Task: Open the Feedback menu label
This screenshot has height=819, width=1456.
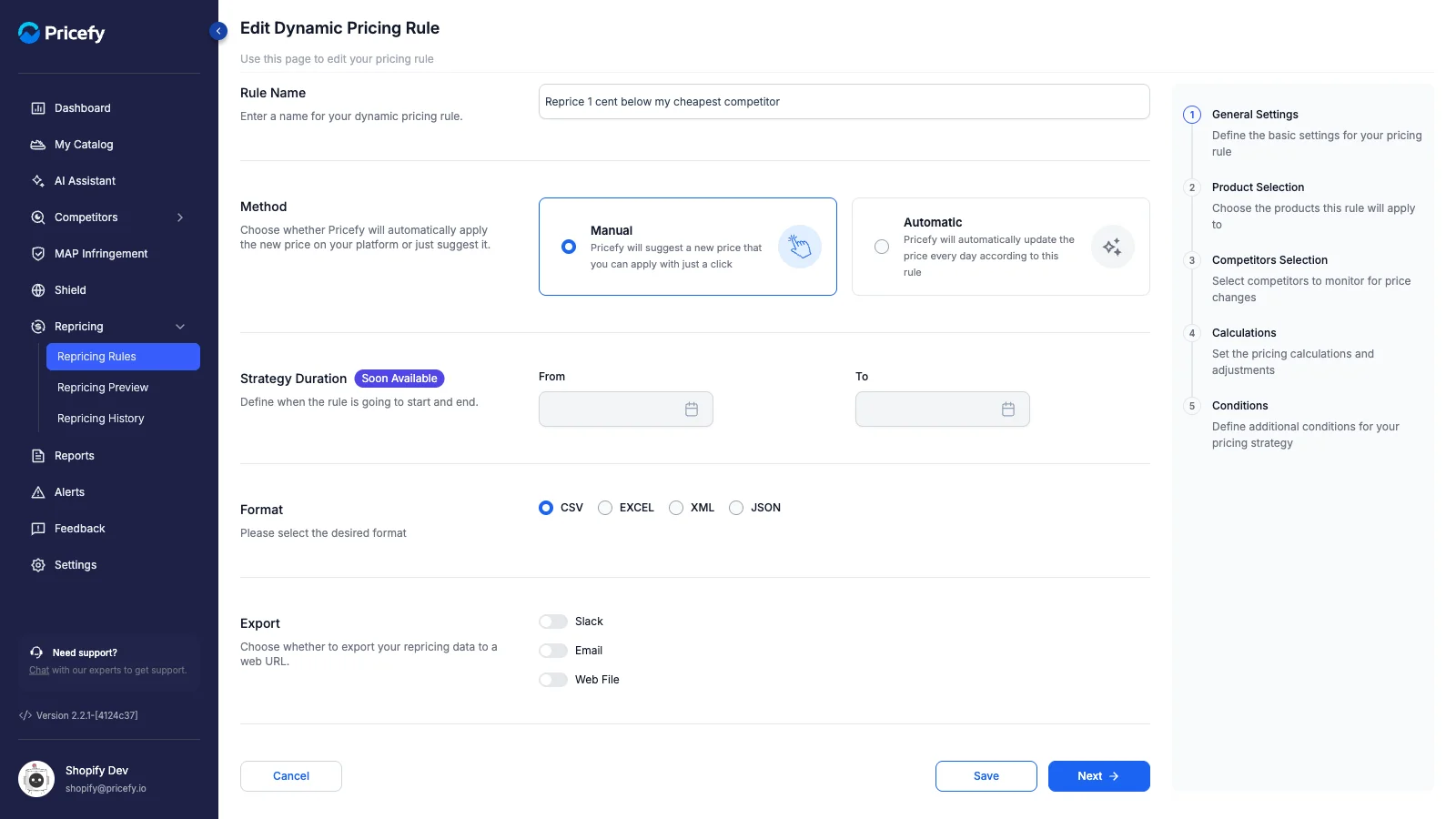Action: coord(80,529)
